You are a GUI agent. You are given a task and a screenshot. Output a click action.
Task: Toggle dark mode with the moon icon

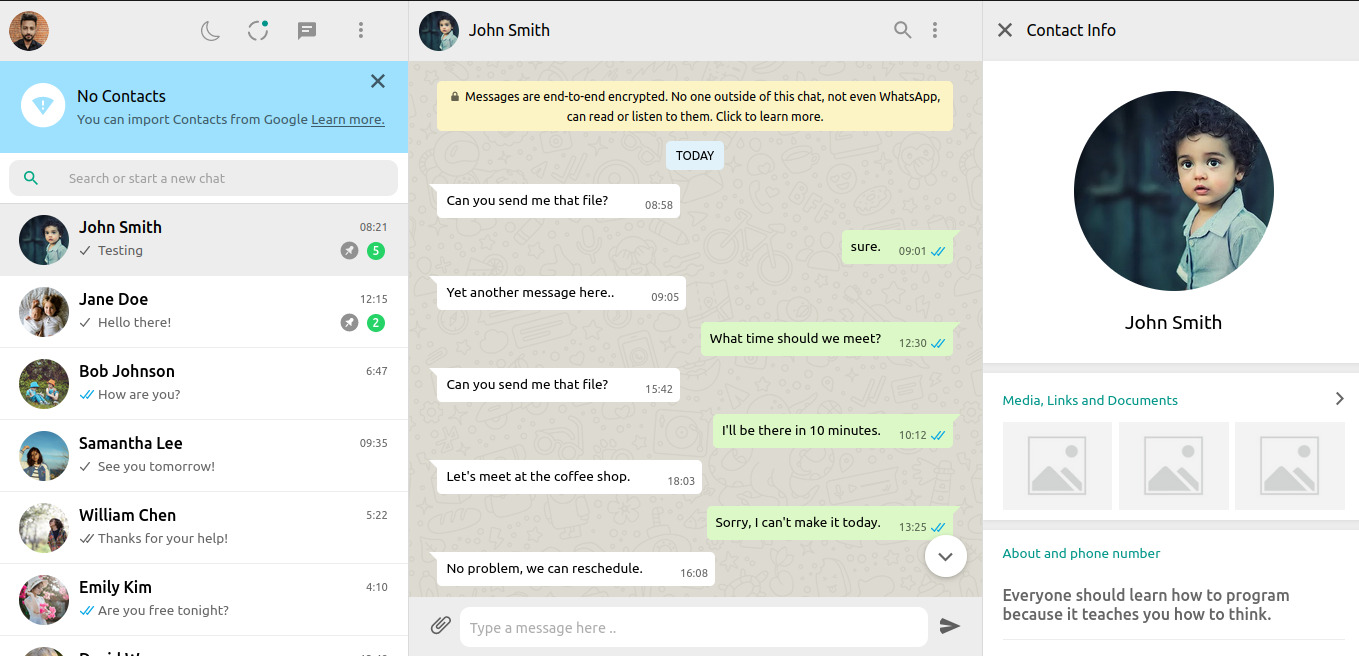tap(210, 31)
